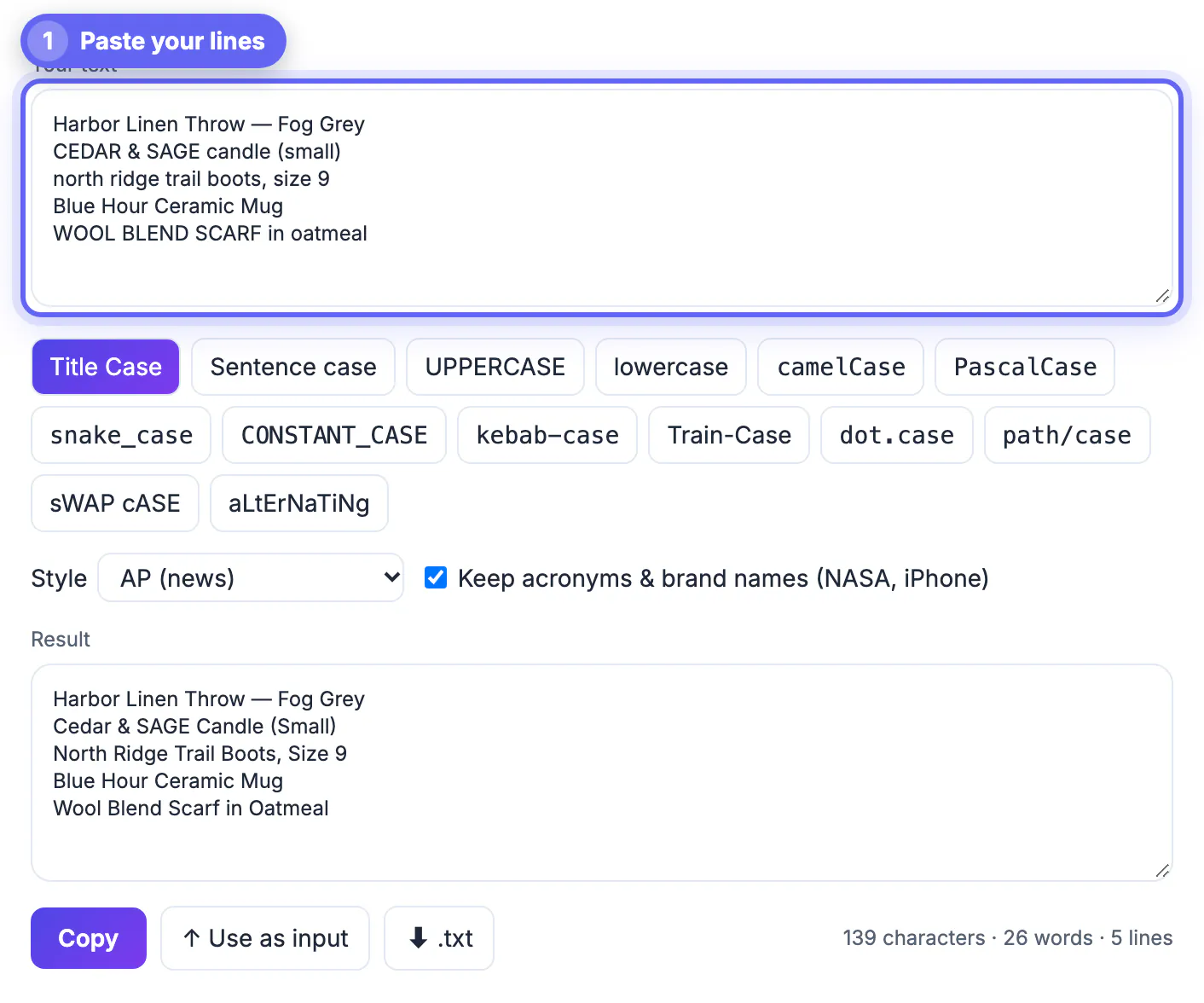Select the Title Case conversion button

point(106,367)
